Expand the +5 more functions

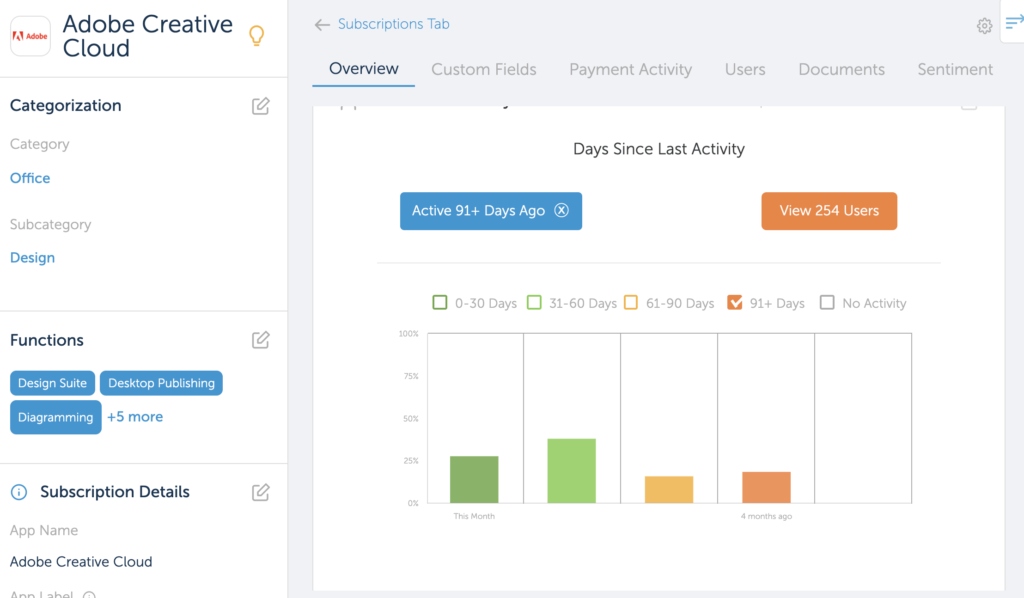tap(135, 417)
